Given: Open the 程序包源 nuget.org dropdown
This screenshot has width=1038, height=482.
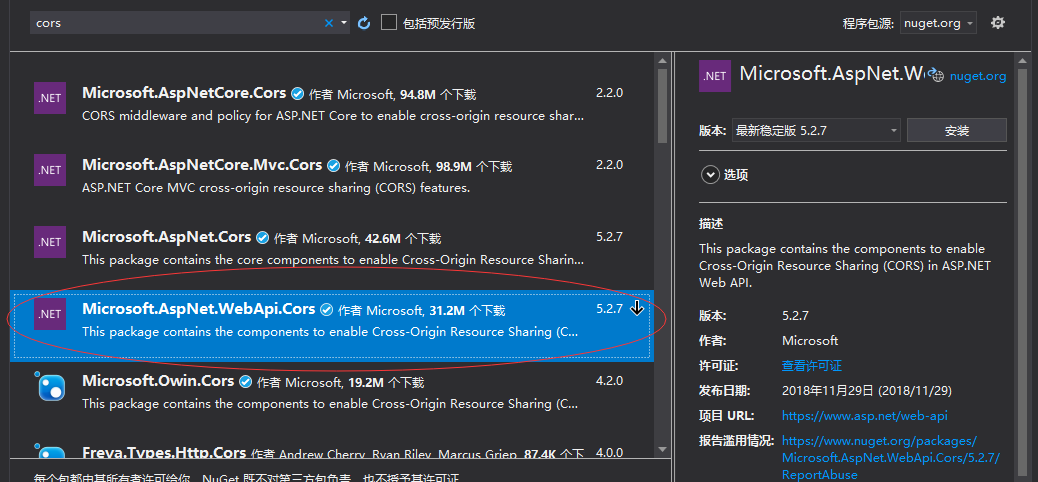Looking at the screenshot, I should click(x=938, y=23).
